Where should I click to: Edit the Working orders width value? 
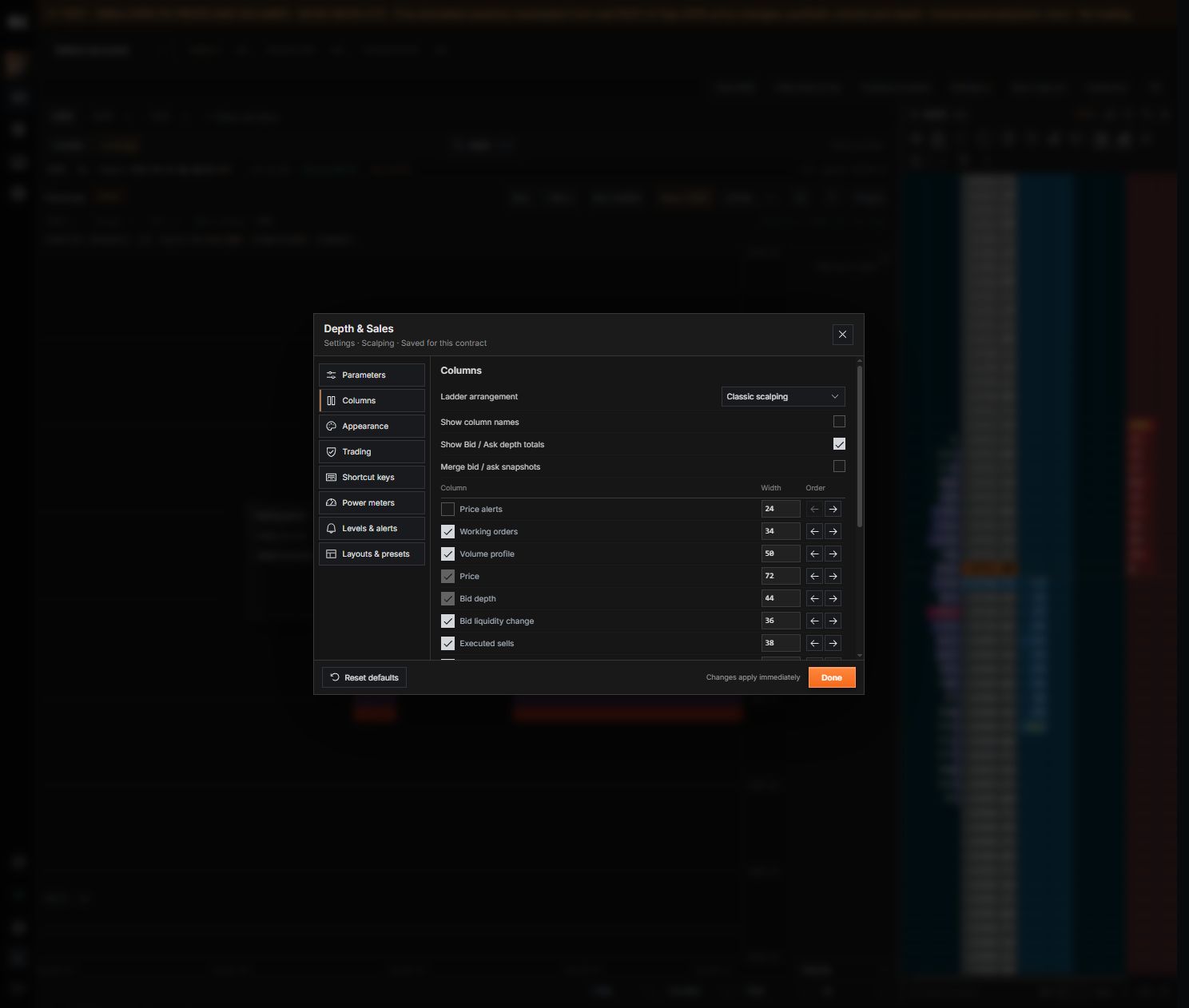coord(781,531)
